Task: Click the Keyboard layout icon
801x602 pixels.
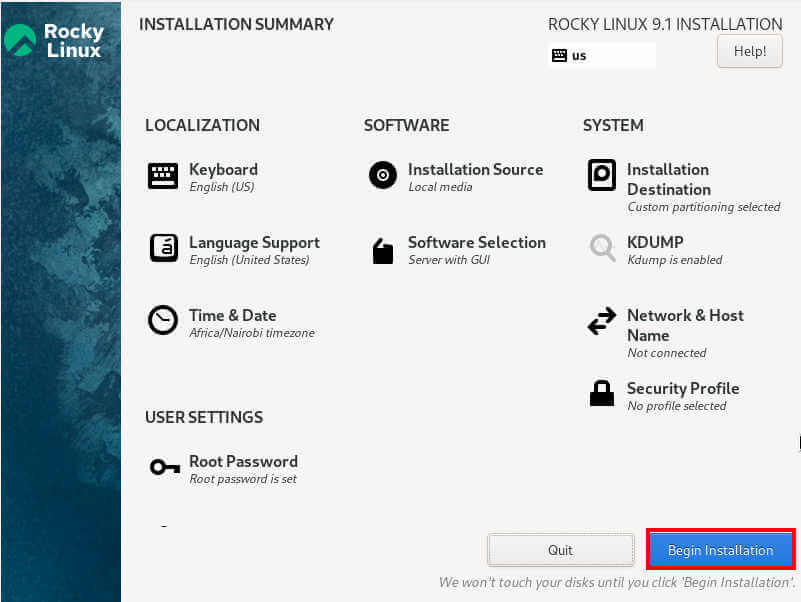Action: pyautogui.click(x=164, y=173)
